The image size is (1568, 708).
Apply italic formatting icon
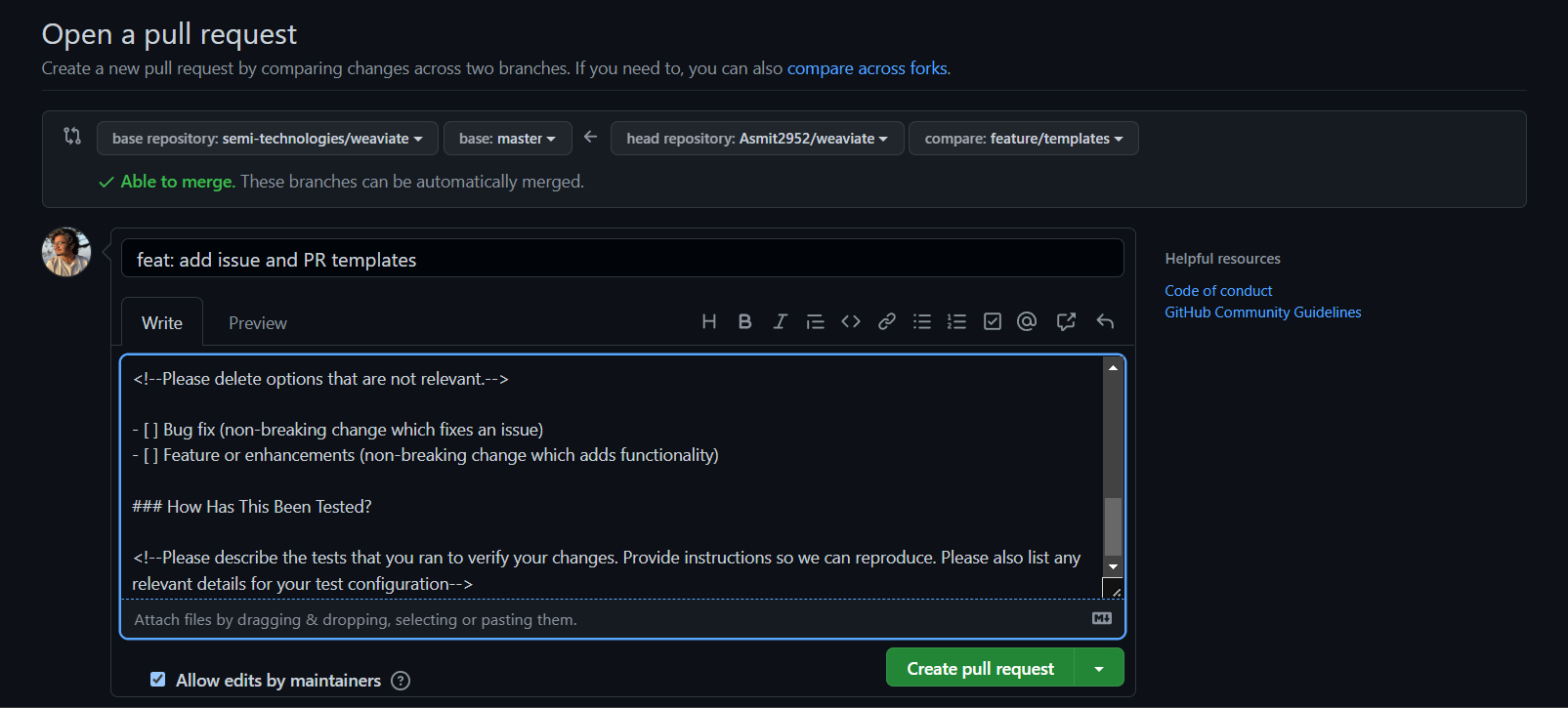click(780, 321)
